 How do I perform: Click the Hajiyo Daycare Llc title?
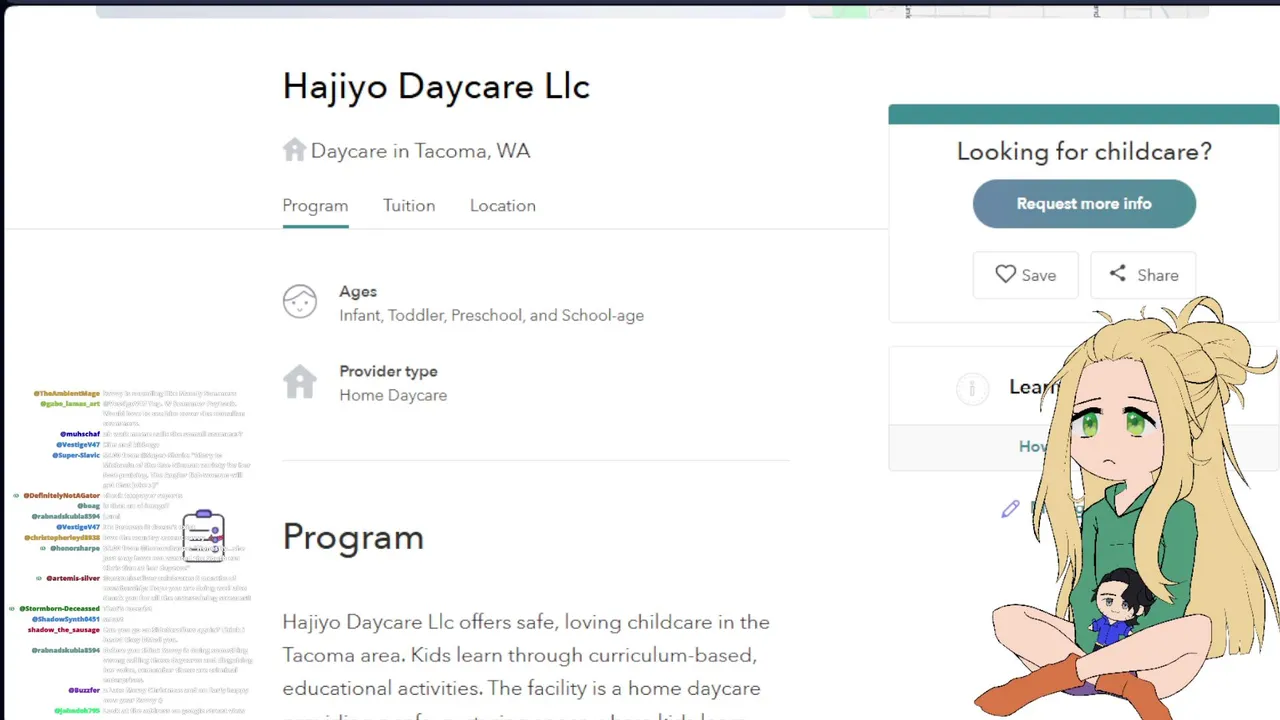click(x=436, y=86)
